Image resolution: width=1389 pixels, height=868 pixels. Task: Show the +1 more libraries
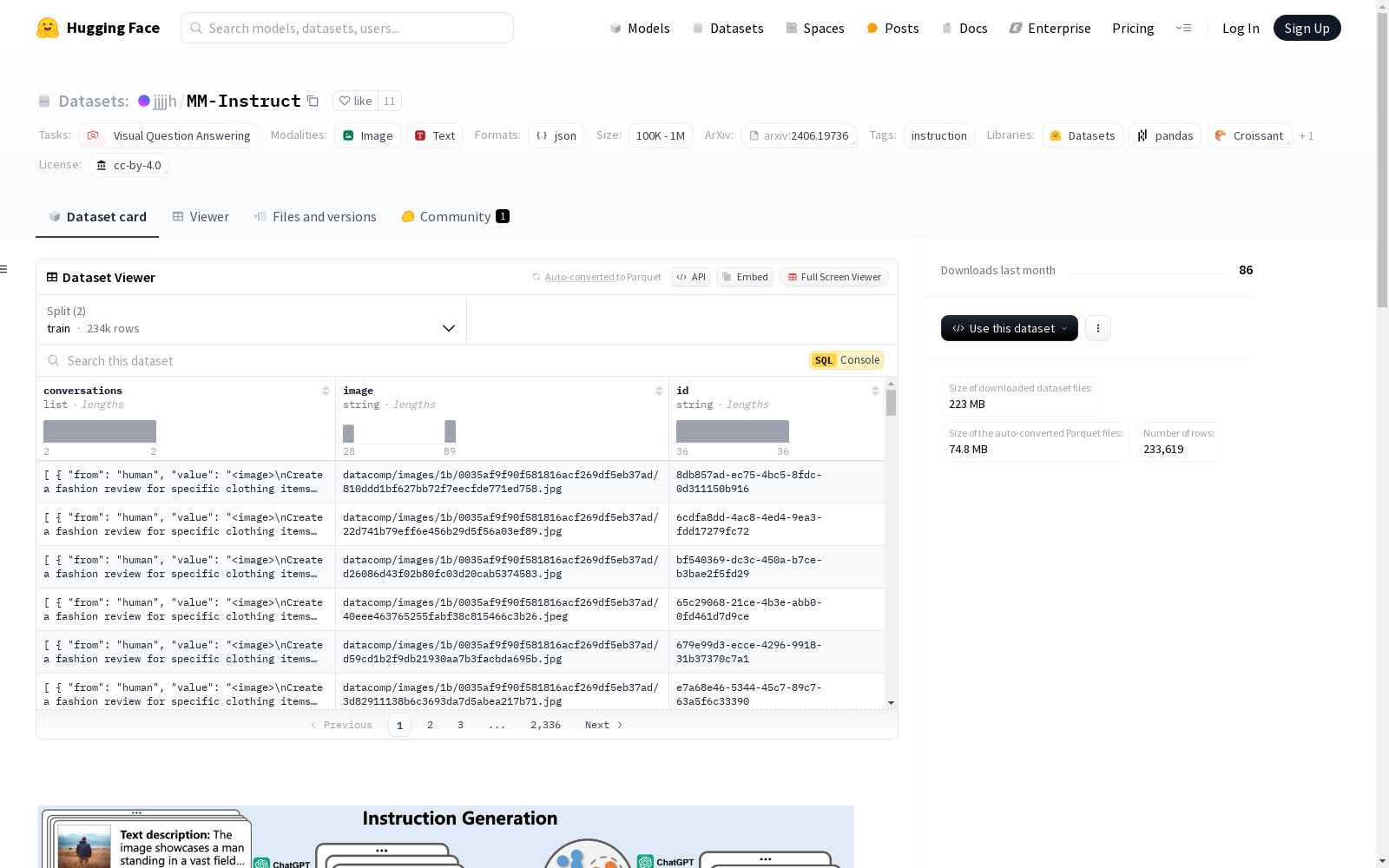coord(1307,135)
